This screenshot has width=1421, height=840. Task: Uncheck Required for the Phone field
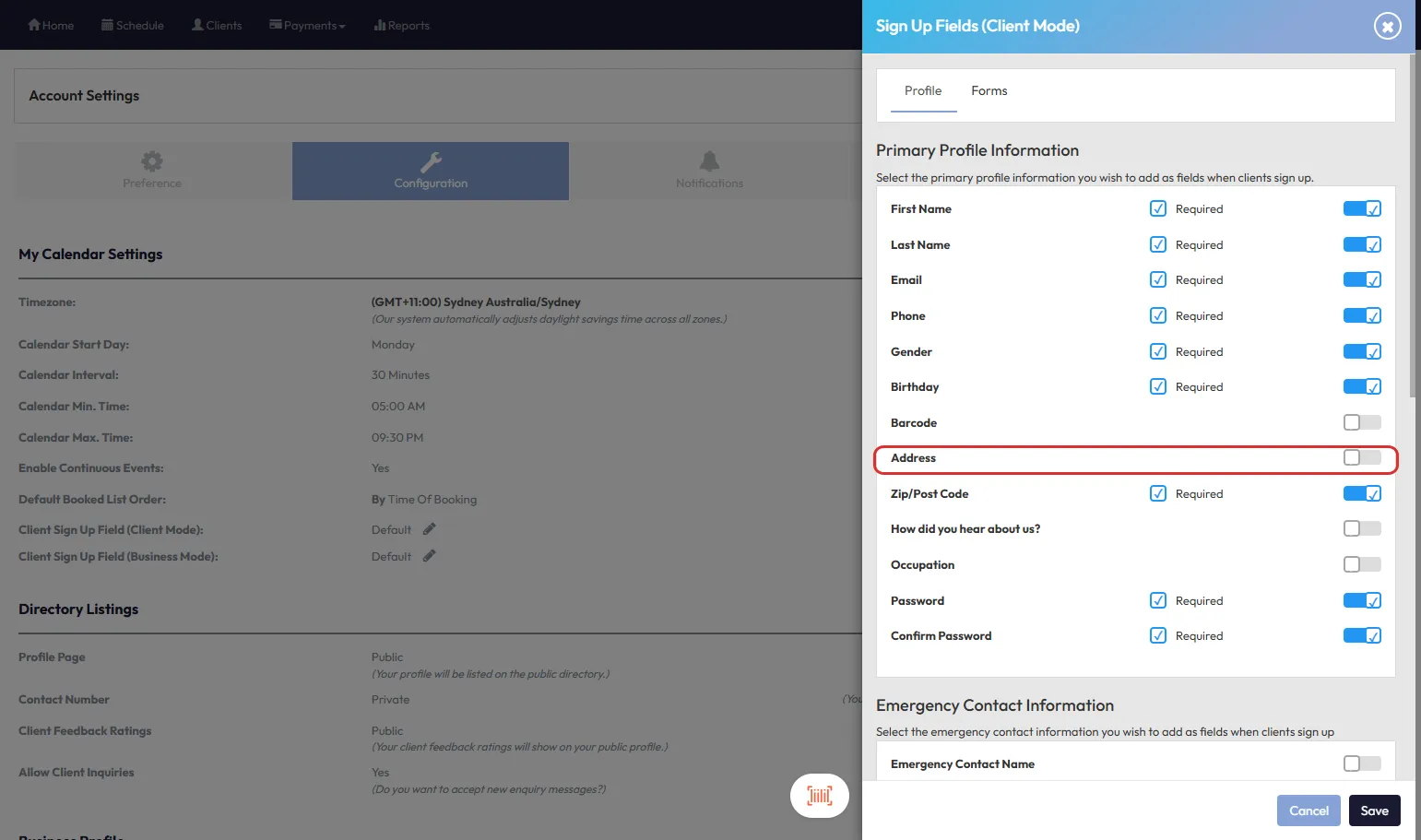[1158, 315]
